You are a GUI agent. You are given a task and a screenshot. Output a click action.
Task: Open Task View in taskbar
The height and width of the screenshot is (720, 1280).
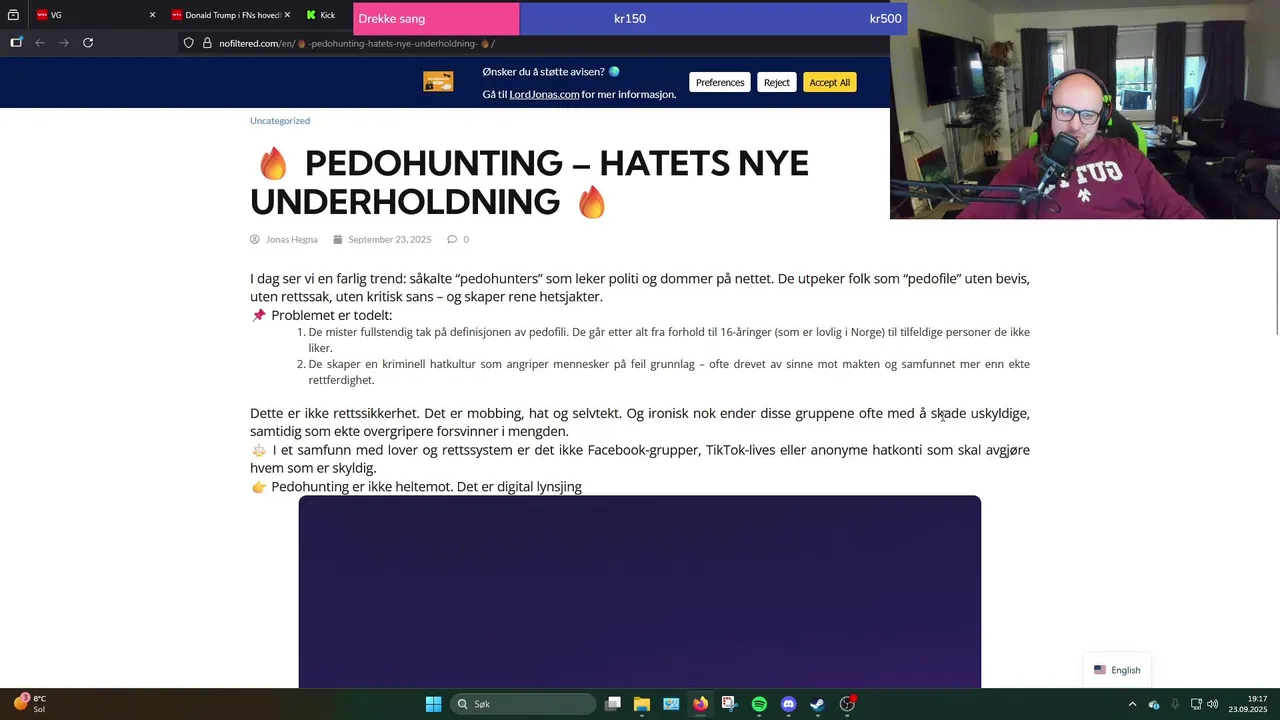[613, 704]
